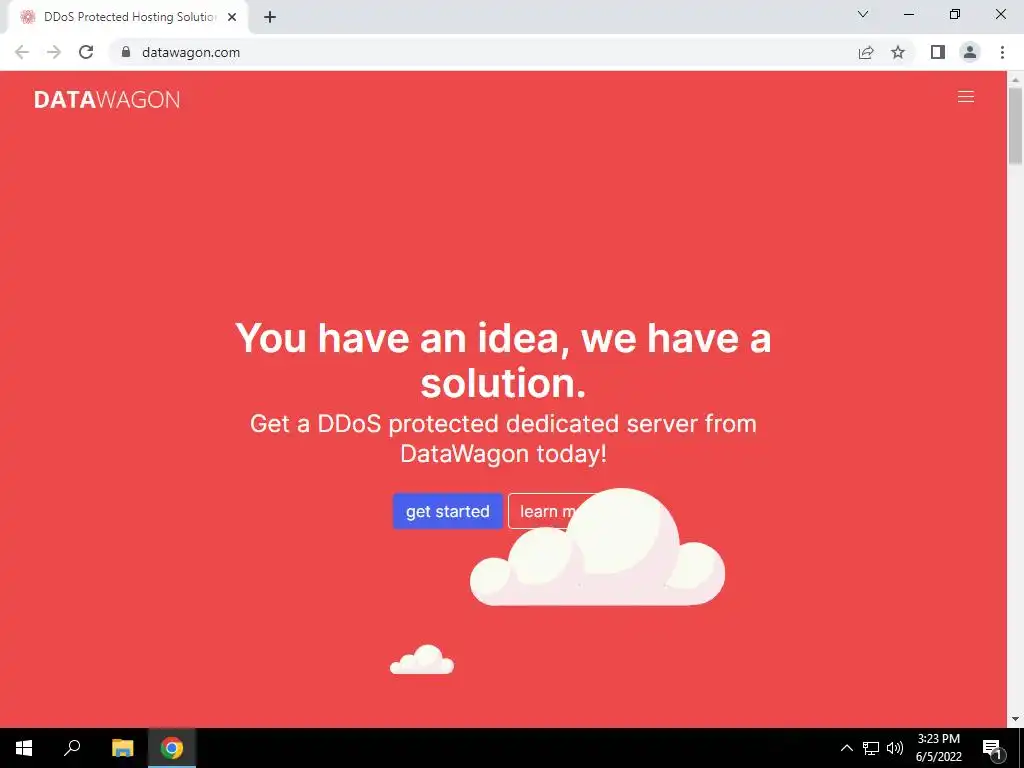1024x768 pixels.
Task: View site information via the lock icon
Action: [126, 52]
